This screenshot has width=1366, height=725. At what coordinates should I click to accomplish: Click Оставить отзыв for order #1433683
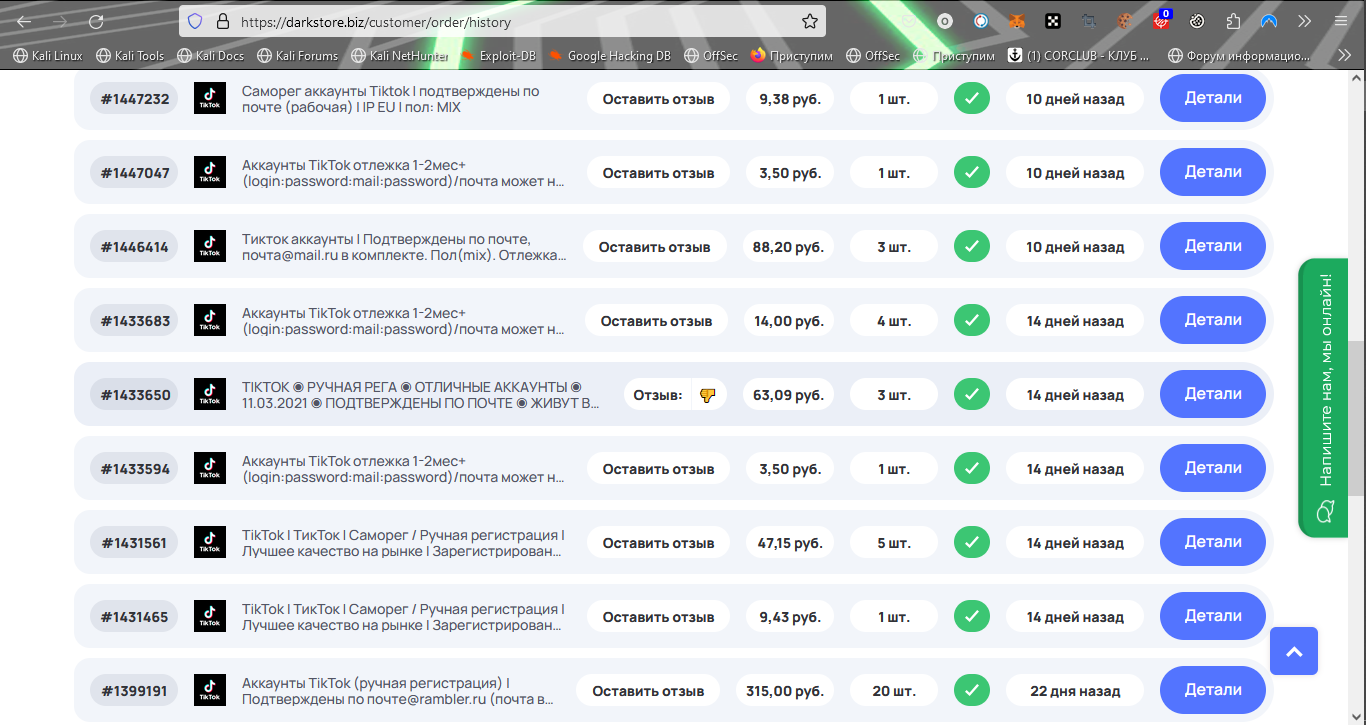coord(656,321)
